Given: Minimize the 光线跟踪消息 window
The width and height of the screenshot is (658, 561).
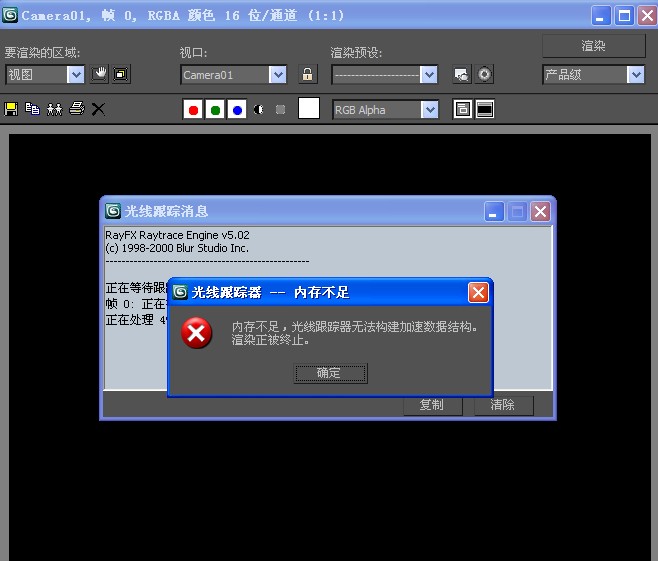Looking at the screenshot, I should click(494, 211).
